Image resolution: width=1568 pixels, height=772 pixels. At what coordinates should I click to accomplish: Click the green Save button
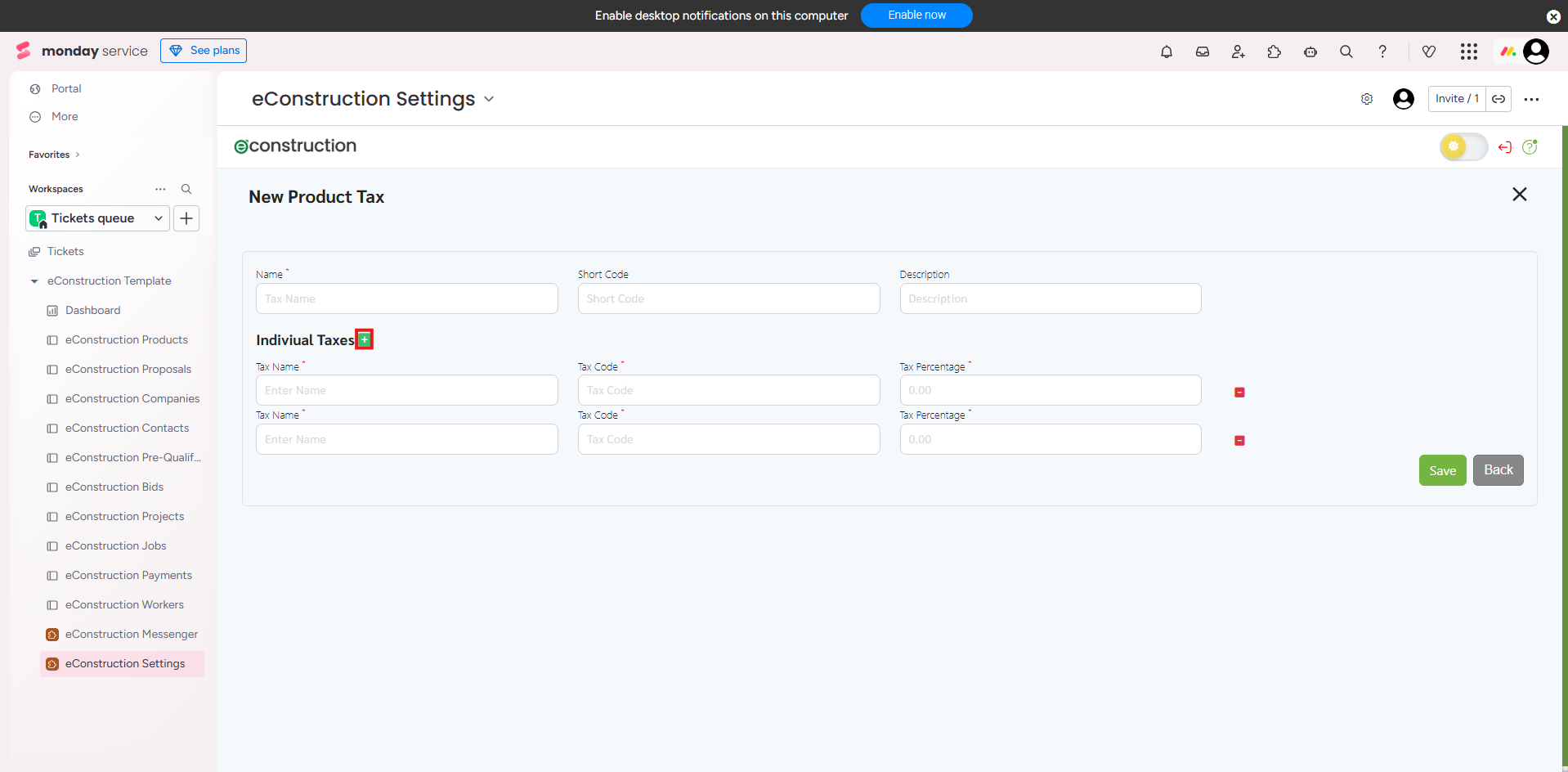1442,470
